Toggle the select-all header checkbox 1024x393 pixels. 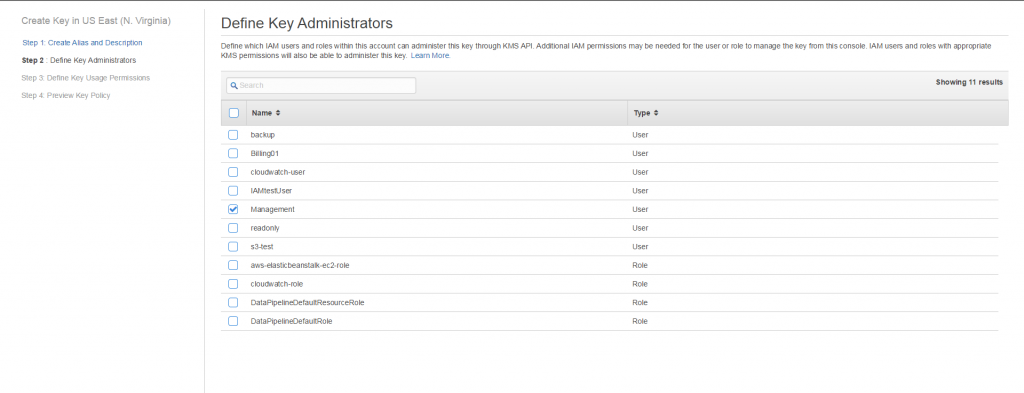[x=234, y=113]
